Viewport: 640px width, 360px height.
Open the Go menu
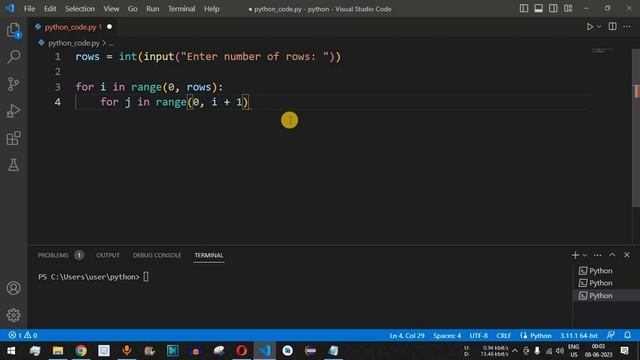[133, 9]
